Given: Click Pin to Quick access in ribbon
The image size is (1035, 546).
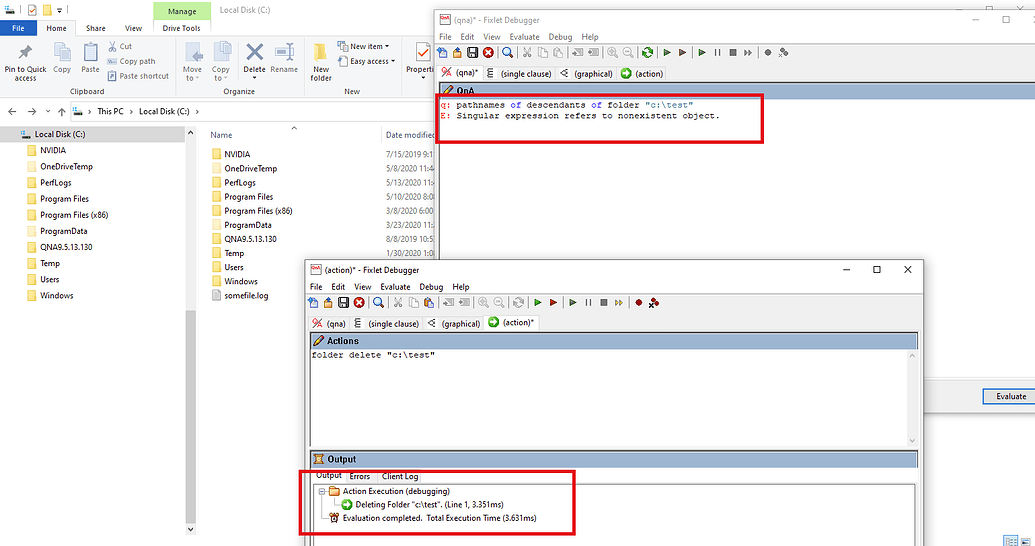Looking at the screenshot, I should click(x=25, y=63).
